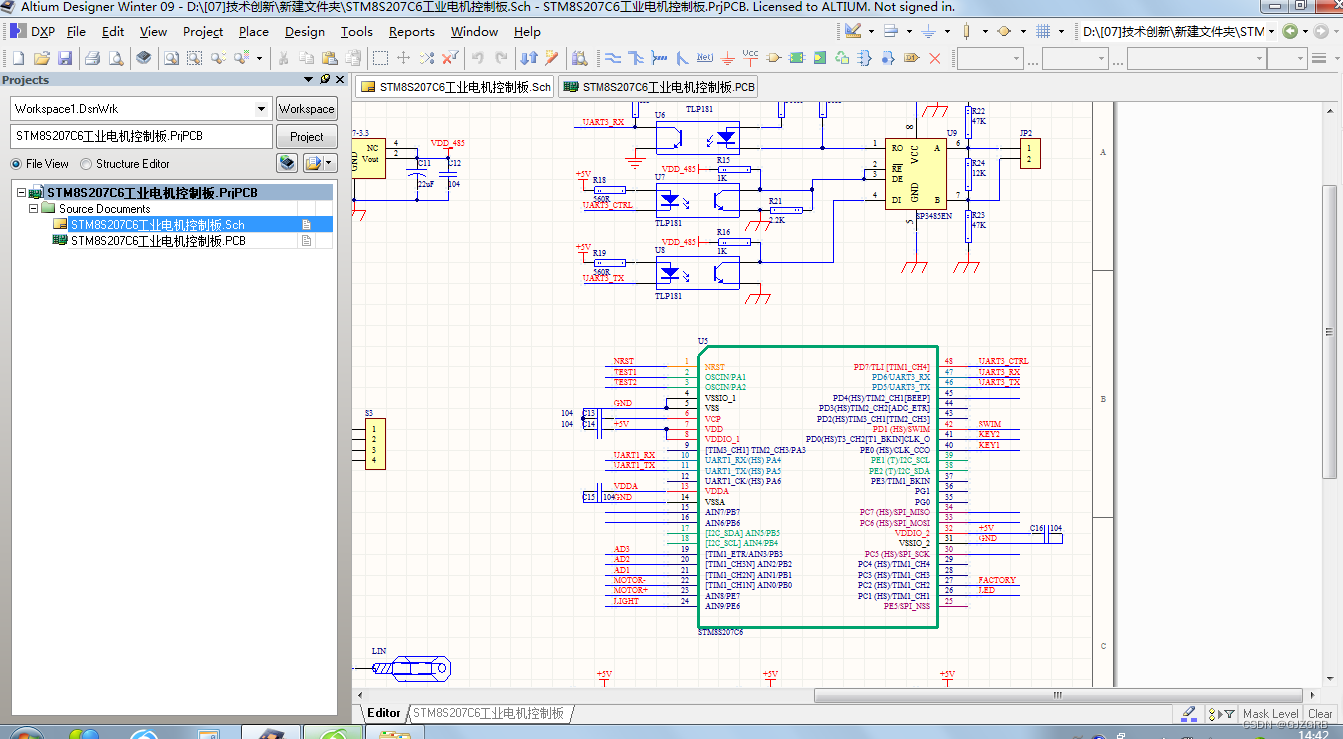Click the Redo arrow icon
Image resolution: width=1343 pixels, height=739 pixels.
(500, 58)
